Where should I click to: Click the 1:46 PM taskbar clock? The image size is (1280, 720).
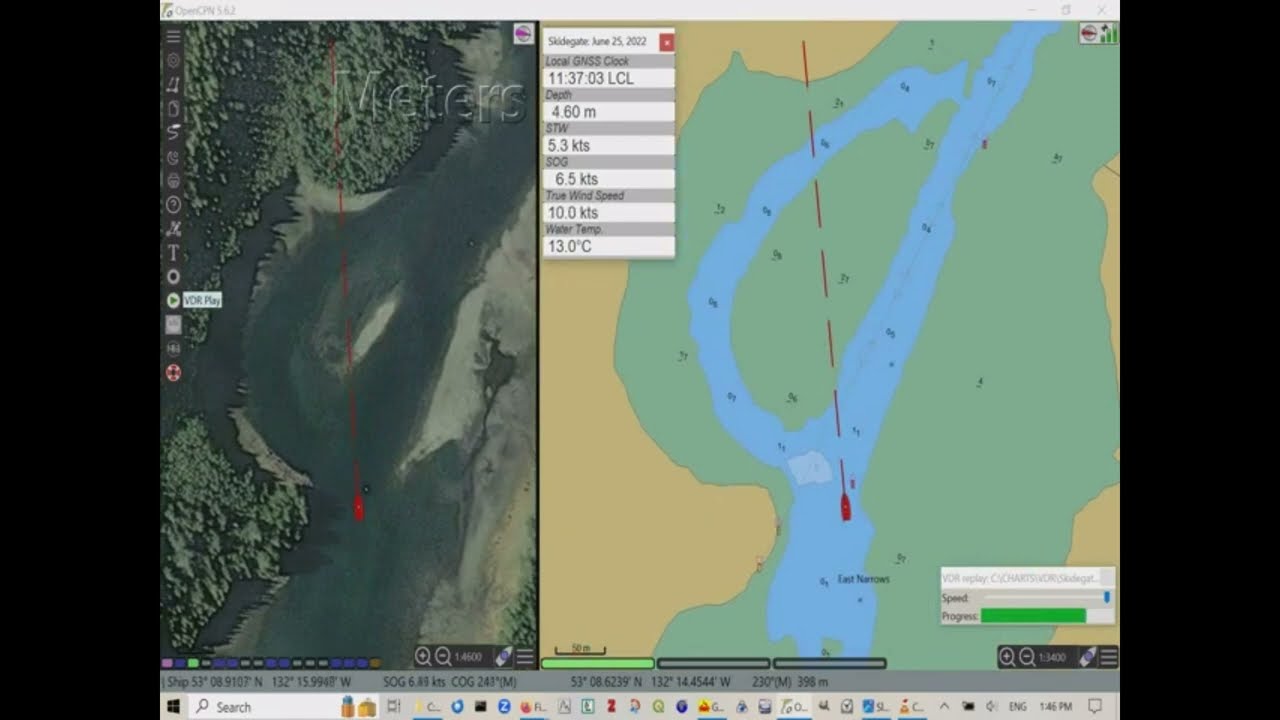(1056, 706)
